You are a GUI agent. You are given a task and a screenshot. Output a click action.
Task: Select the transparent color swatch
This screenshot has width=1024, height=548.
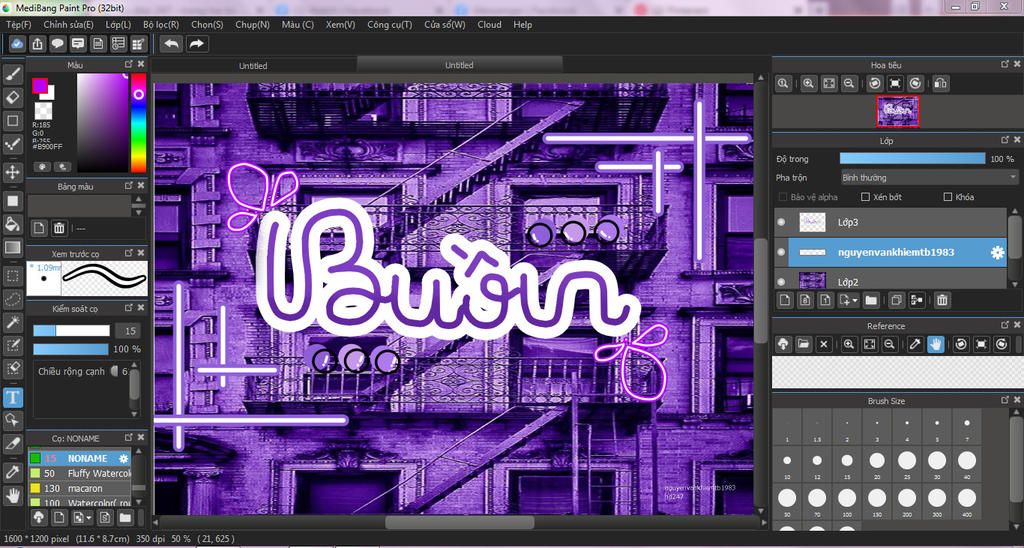(x=43, y=110)
